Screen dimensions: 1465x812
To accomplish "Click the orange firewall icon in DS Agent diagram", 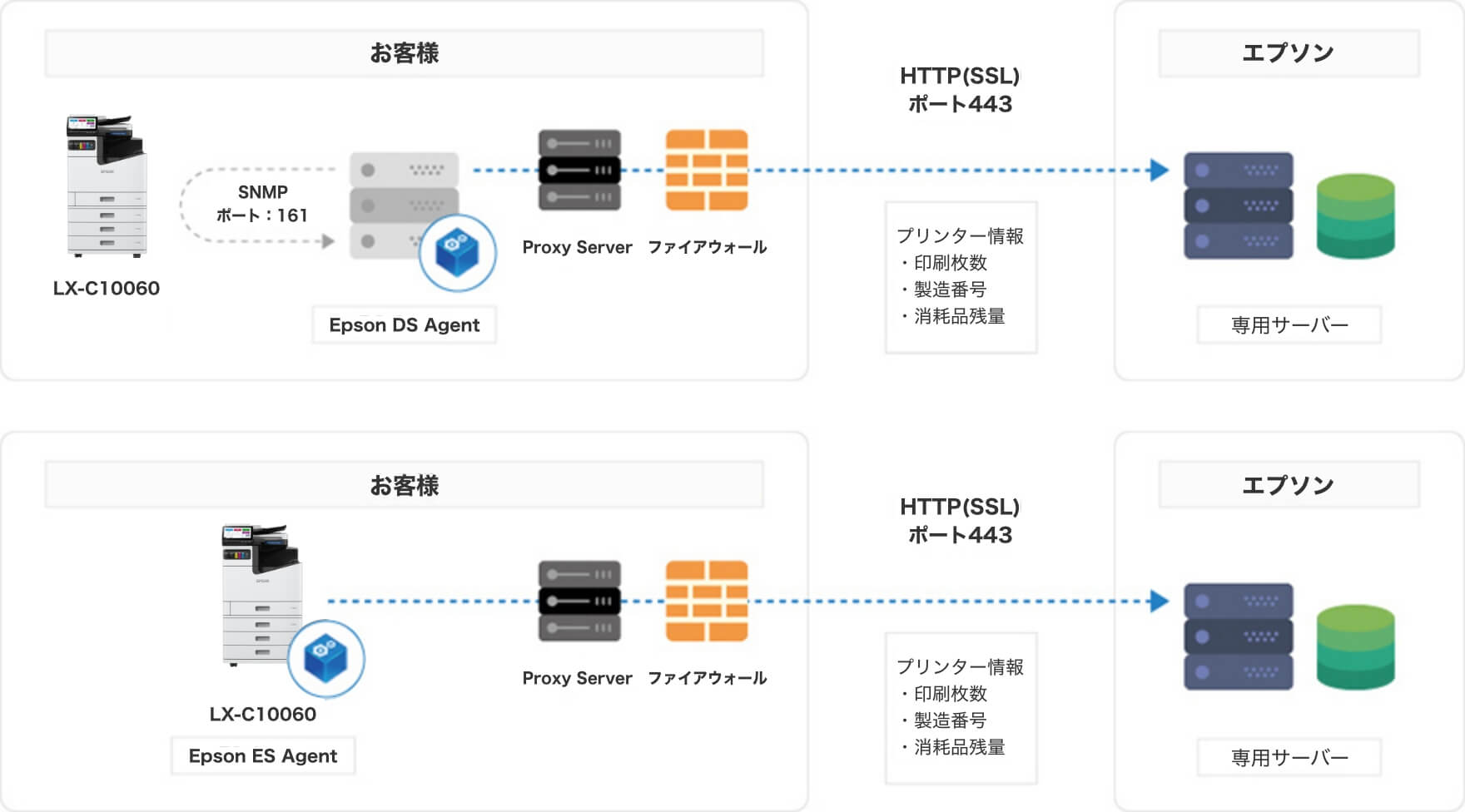I will point(707,170).
